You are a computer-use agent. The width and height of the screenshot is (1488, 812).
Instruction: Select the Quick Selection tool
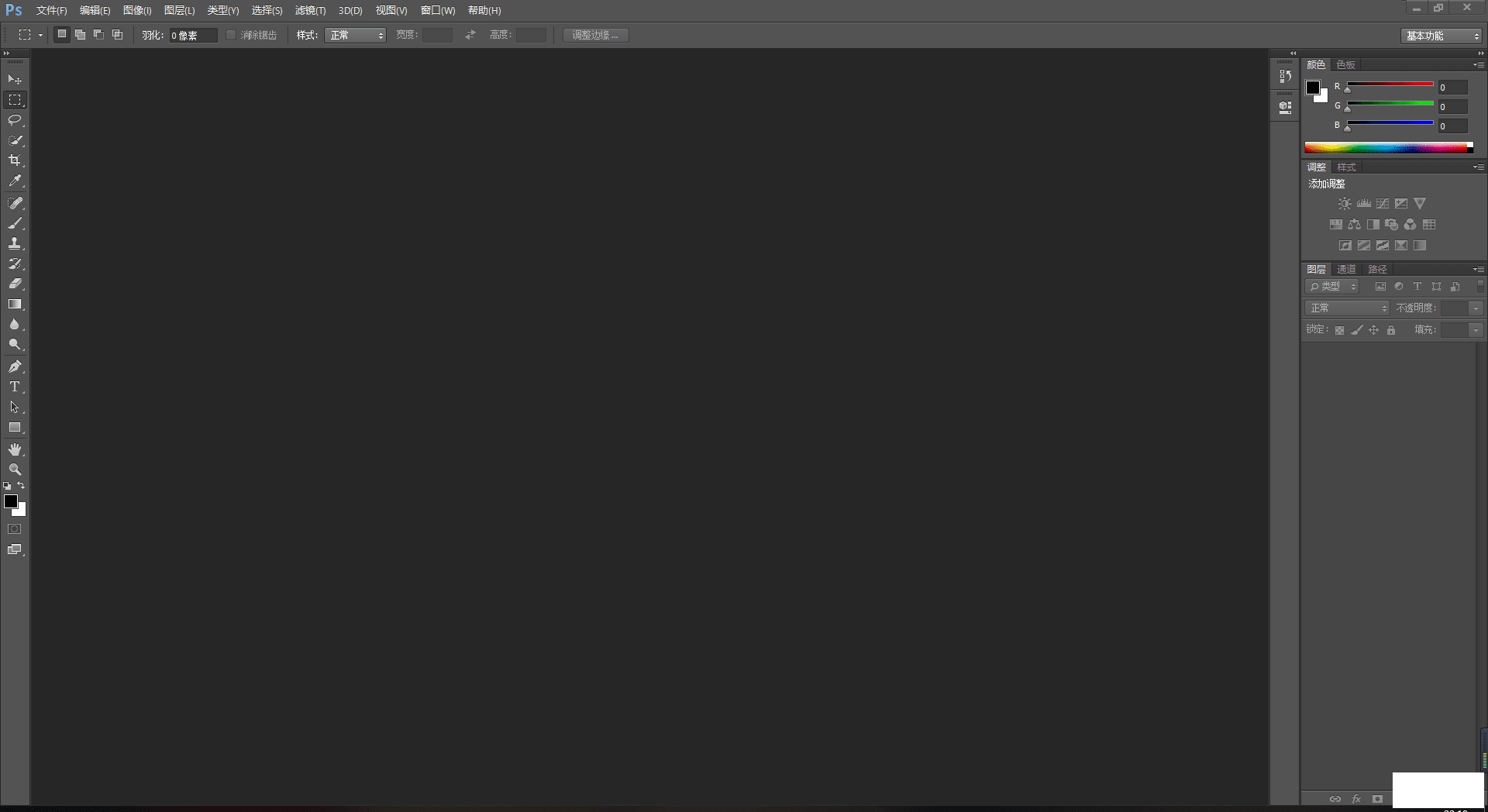pyautogui.click(x=15, y=140)
